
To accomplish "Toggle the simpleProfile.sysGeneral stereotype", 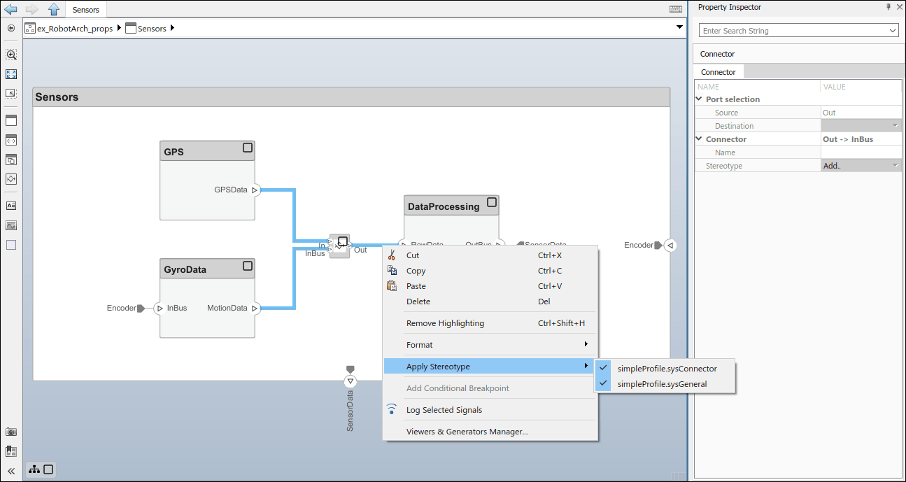I will point(664,384).
